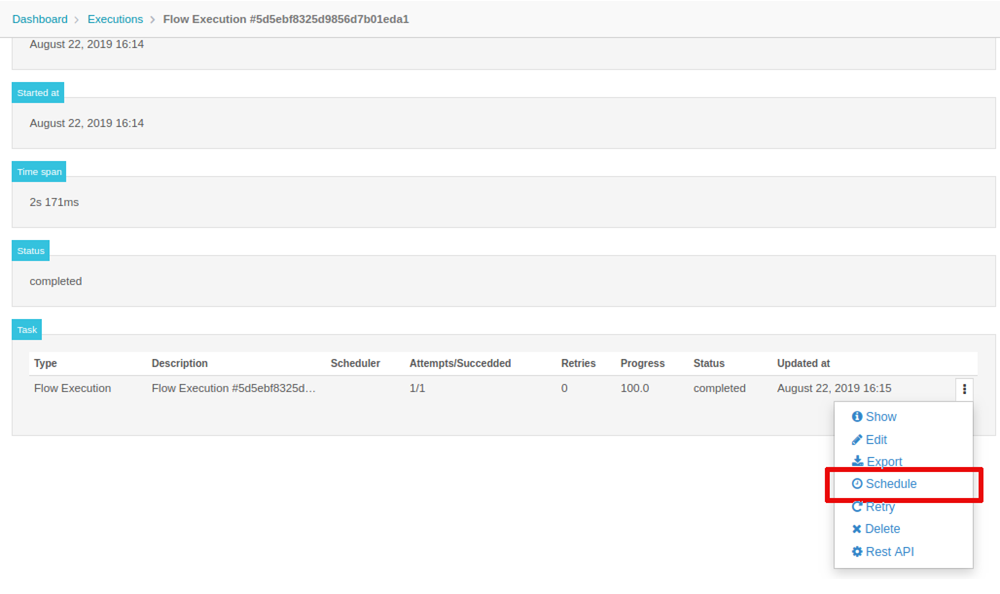Screen dimensions: 1000x594
Task: Click the clock icon beside Schedule
Action: pos(857,484)
